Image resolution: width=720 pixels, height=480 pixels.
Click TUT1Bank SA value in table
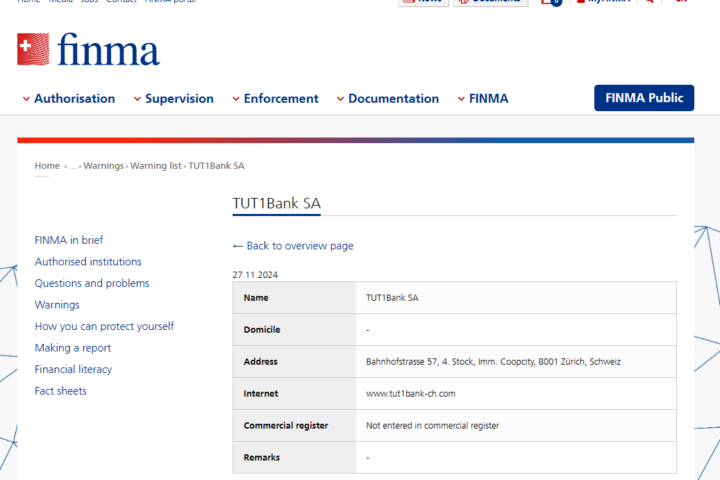point(392,298)
